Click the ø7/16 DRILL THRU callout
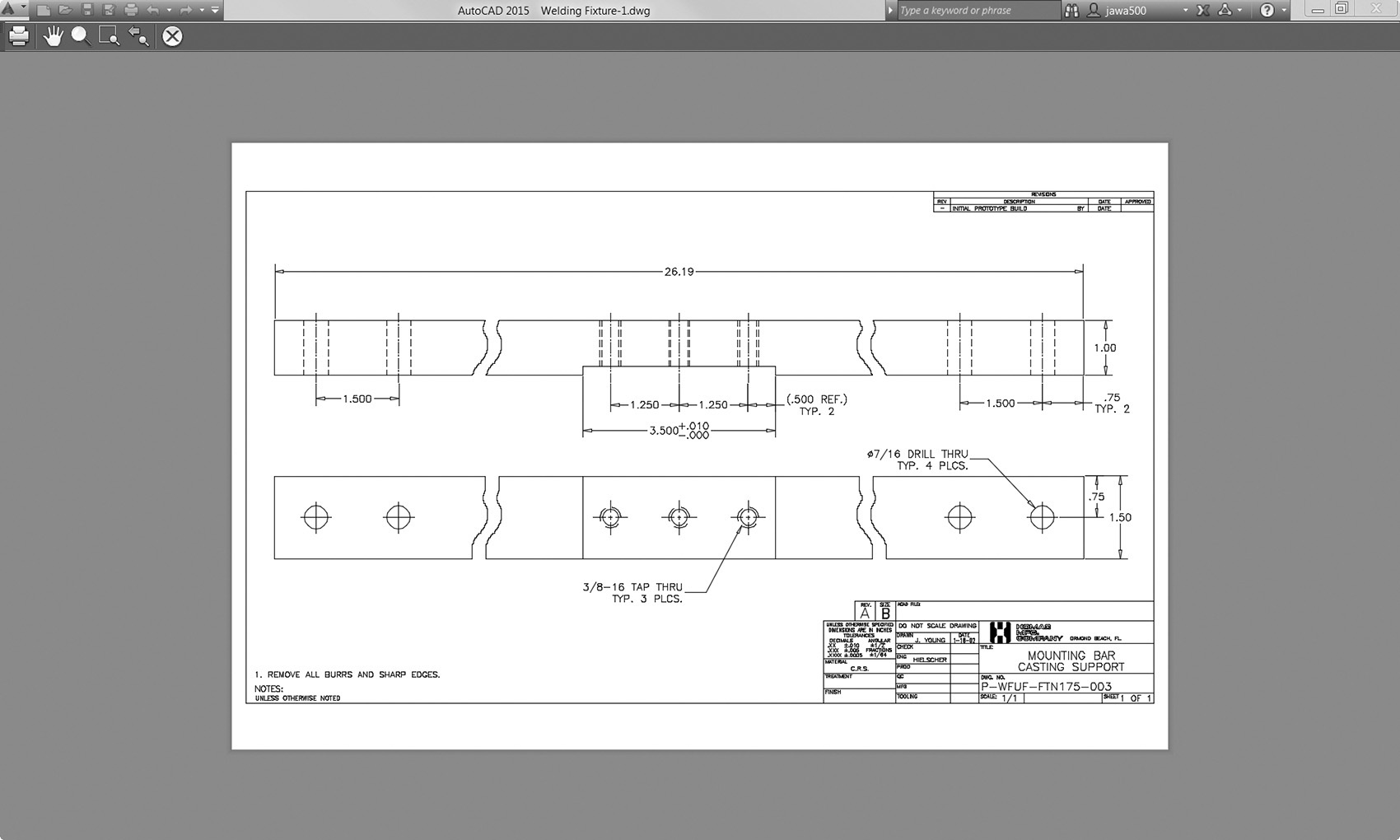The height and width of the screenshot is (840, 1400). (917, 460)
